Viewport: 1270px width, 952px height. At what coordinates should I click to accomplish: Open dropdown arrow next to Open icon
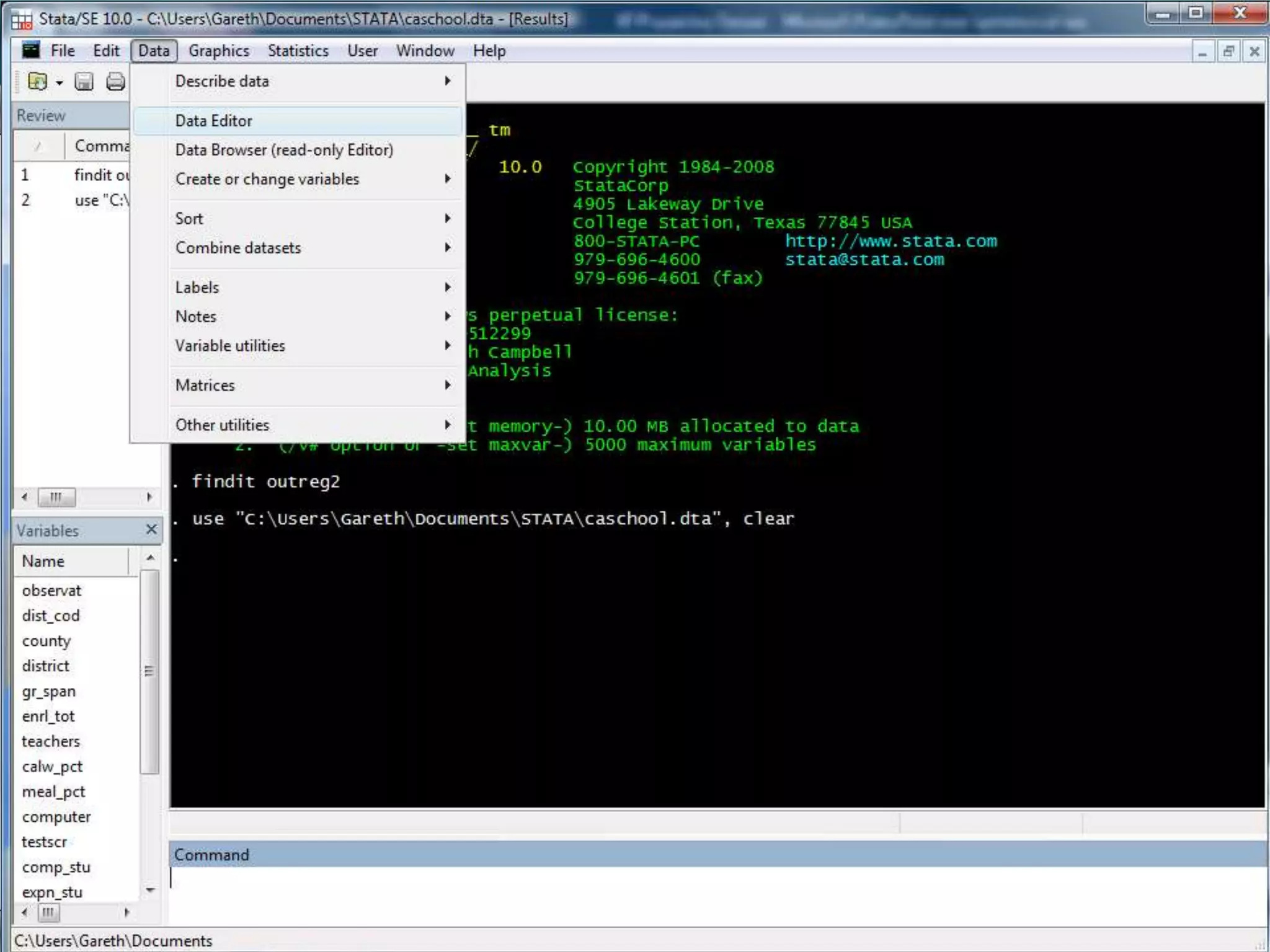tap(60, 82)
